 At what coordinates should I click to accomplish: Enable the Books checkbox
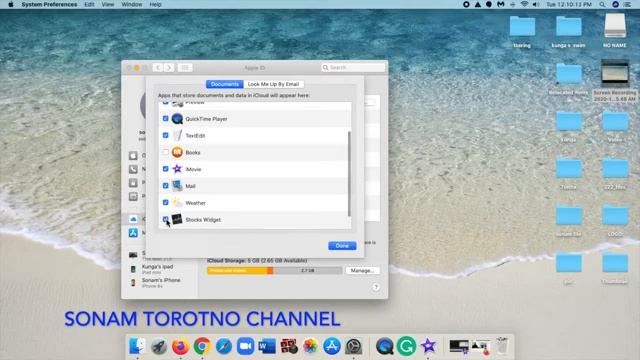165,152
